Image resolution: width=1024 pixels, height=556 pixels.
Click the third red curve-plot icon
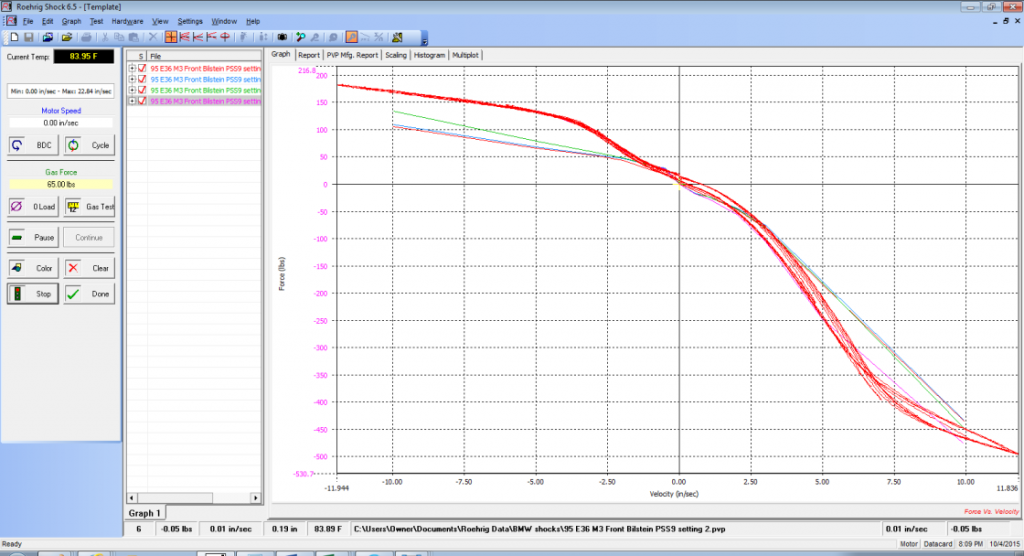pyautogui.click(x=212, y=37)
